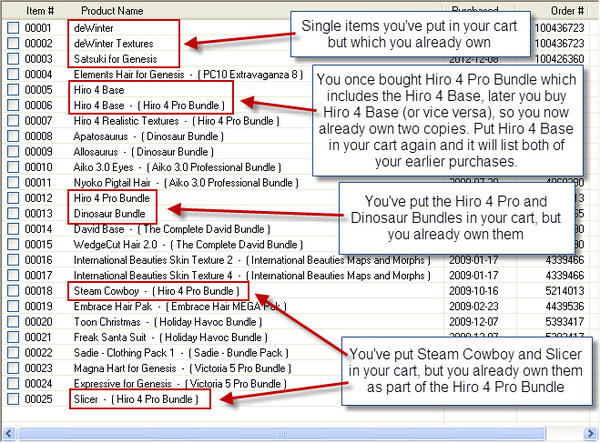600x443 pixels.
Task: Tick checkbox for item 00016
Action: [13, 260]
